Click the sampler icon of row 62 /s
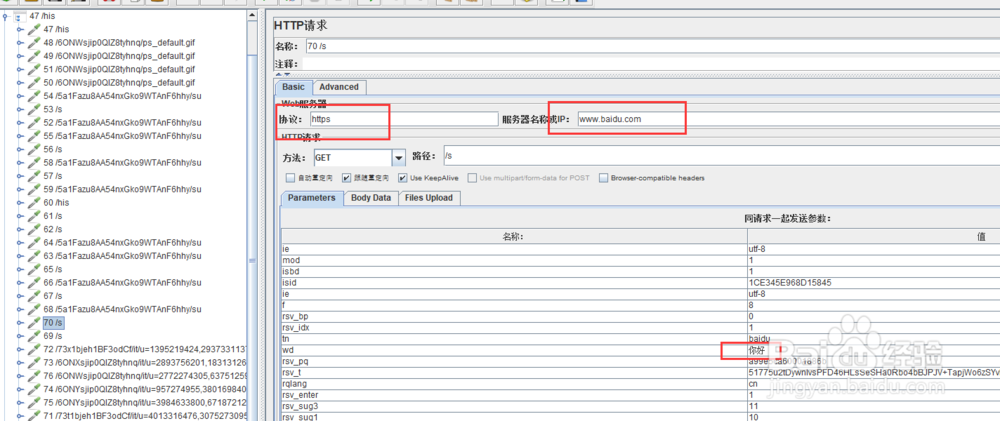 [34, 229]
